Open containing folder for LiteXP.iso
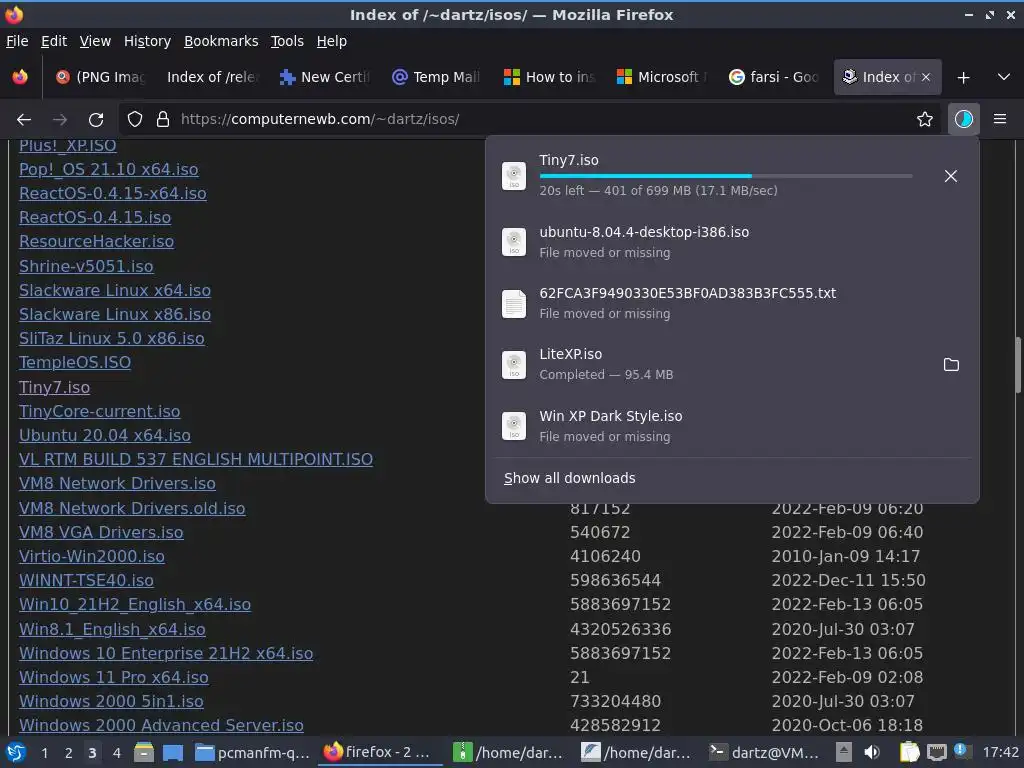This screenshot has height=768, width=1024. (952, 364)
